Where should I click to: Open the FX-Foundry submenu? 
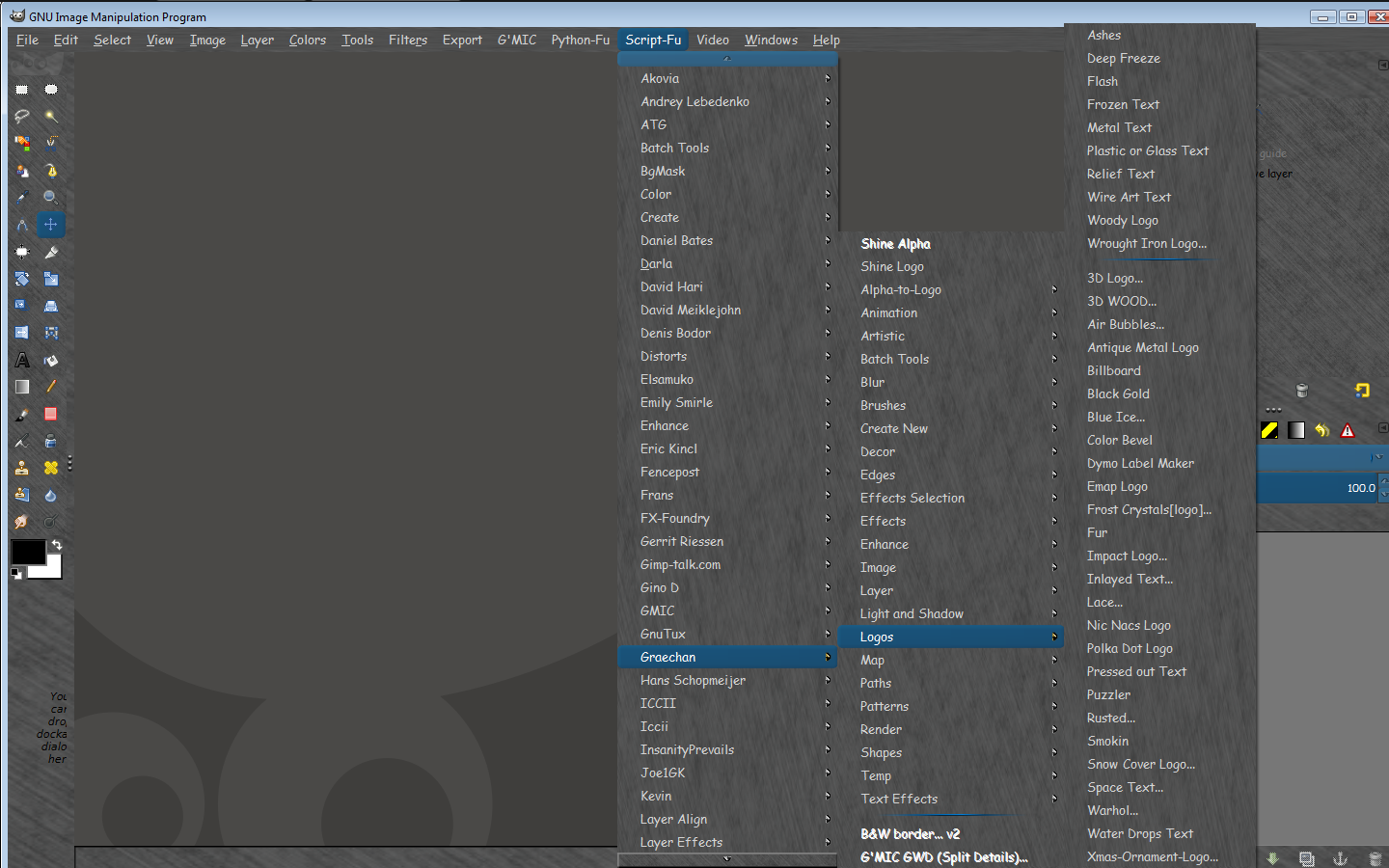726,518
